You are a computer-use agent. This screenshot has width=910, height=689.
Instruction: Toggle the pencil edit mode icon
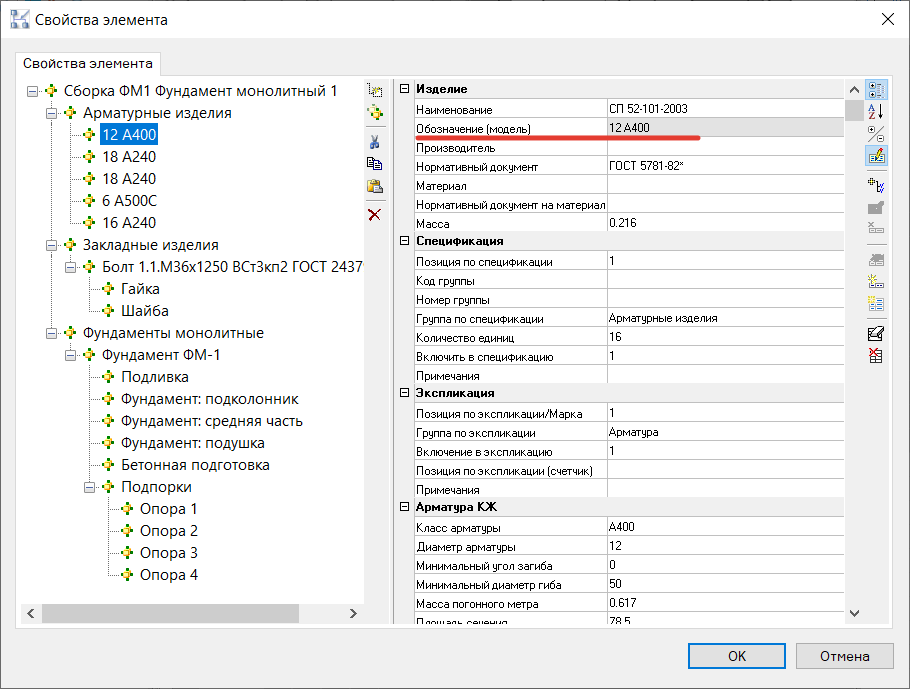pyautogui.click(x=875, y=155)
